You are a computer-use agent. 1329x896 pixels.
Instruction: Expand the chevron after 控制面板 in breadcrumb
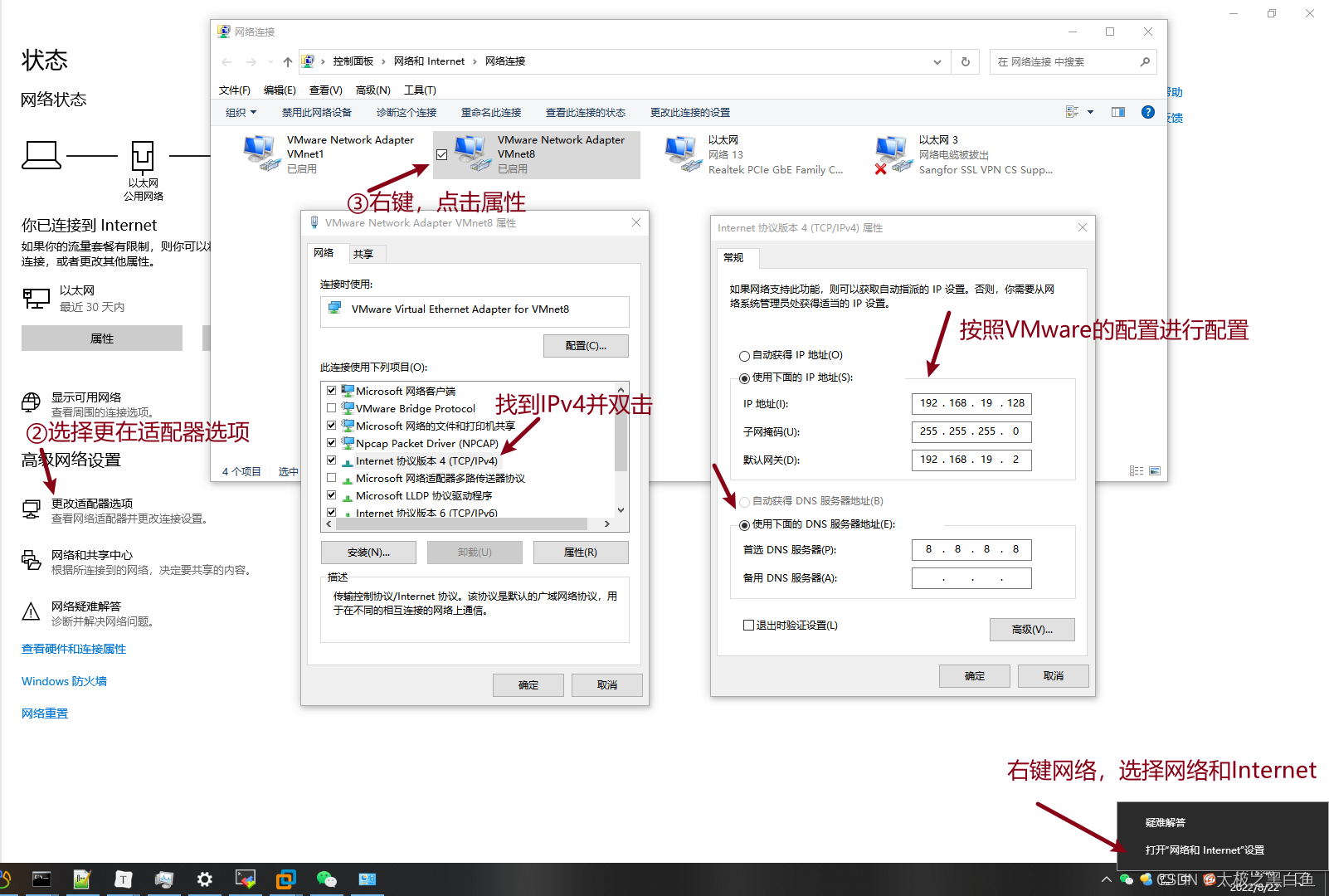(383, 61)
